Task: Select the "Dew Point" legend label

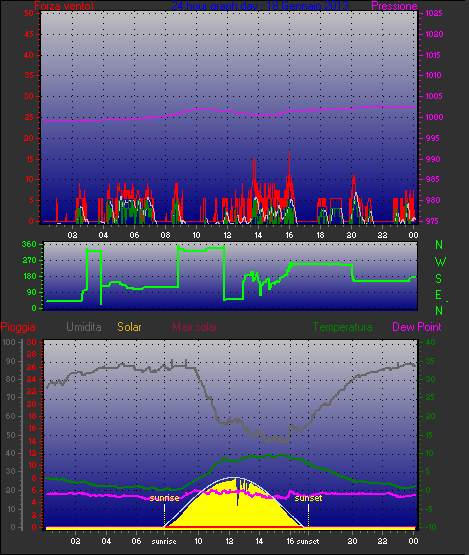Action: click(417, 327)
